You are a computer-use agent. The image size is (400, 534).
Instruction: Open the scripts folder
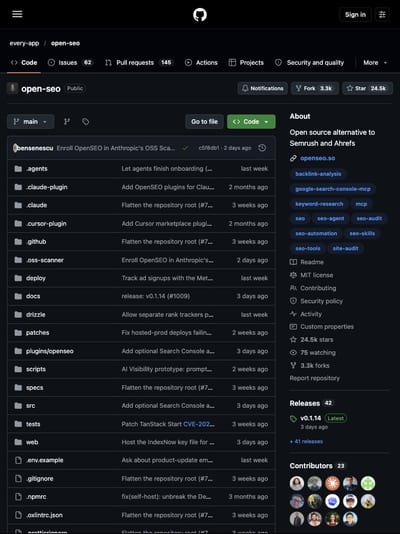pos(36,369)
